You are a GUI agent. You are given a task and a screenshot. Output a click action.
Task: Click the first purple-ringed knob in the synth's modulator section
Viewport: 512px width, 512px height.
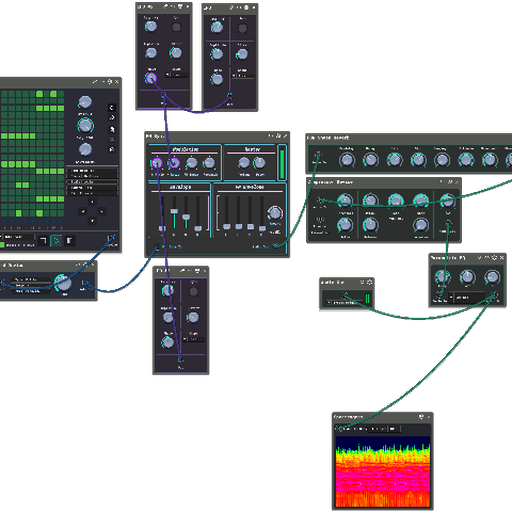pyautogui.click(x=156, y=163)
